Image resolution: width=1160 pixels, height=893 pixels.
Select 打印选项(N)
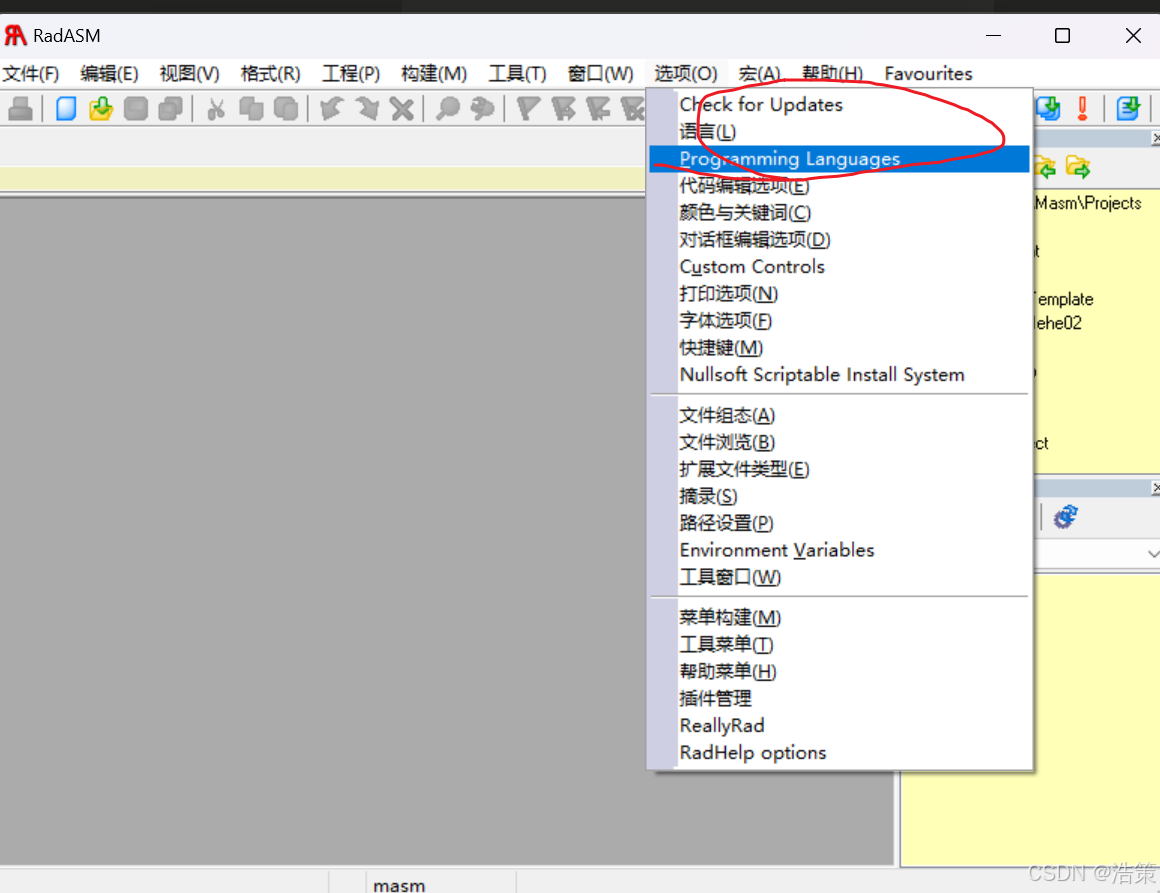coord(839,294)
